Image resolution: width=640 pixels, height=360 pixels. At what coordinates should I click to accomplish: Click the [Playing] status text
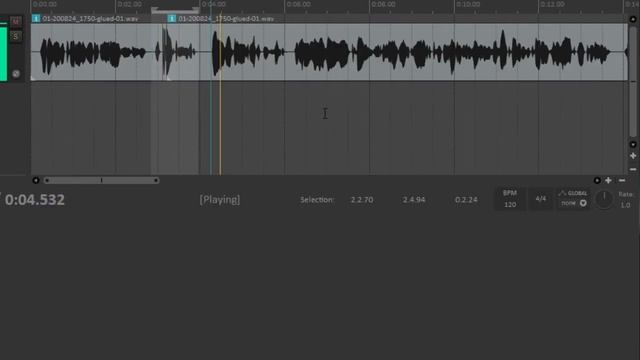tap(220, 200)
